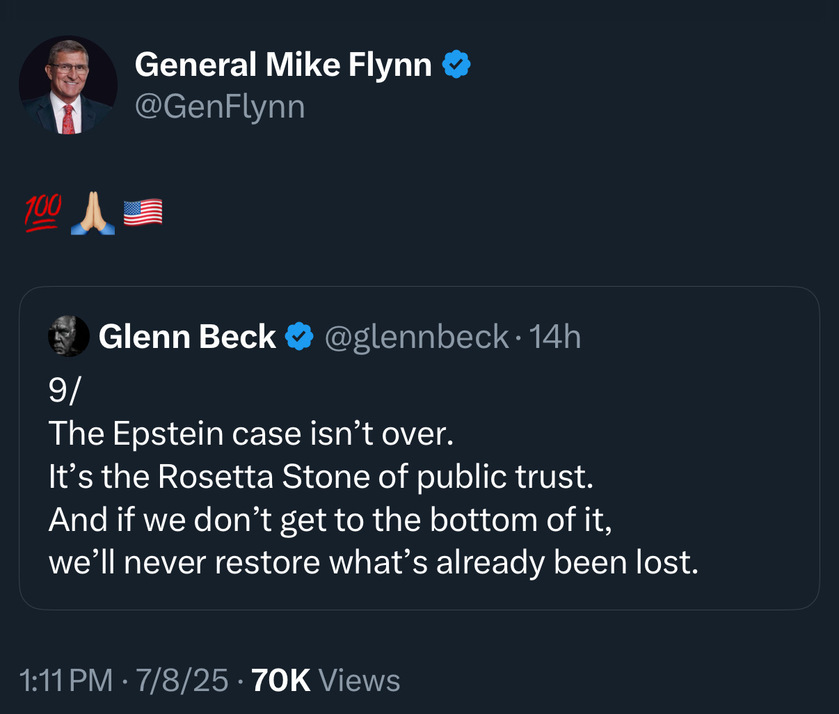Image resolution: width=839 pixels, height=714 pixels.
Task: Click the 'And if we don't get' line
Action: point(330,520)
